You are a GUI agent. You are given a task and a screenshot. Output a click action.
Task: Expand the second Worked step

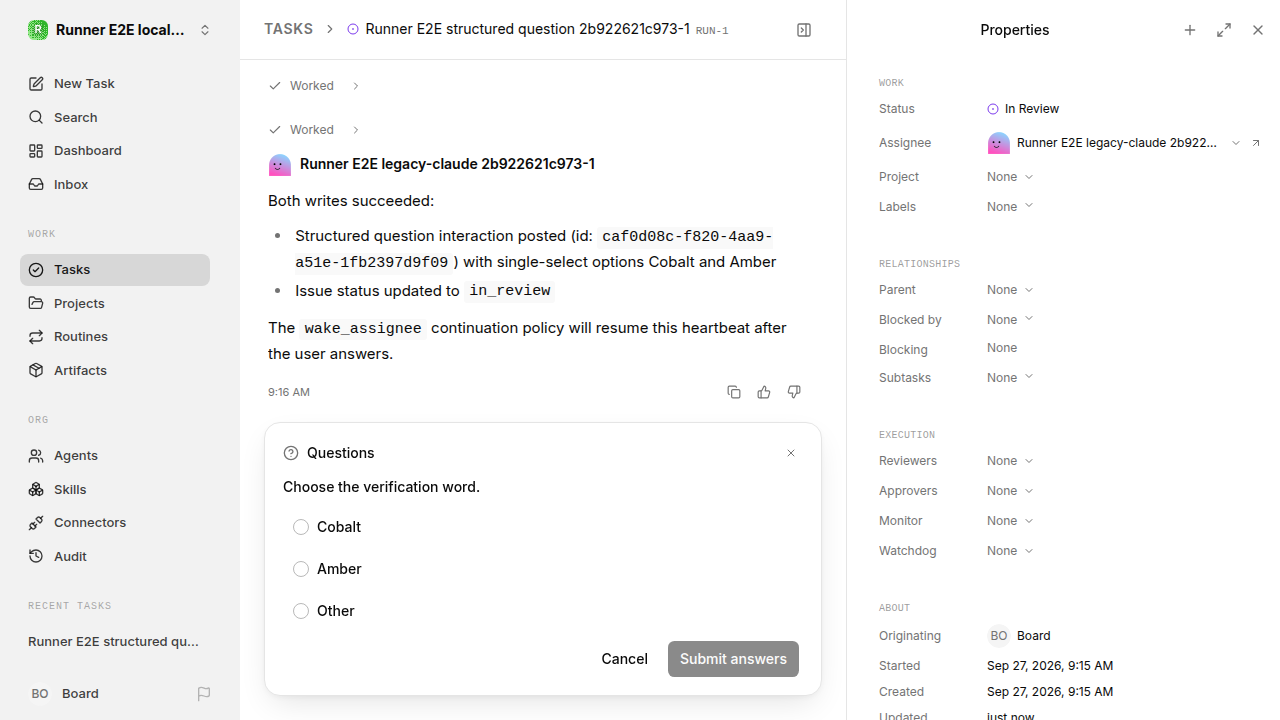pyautogui.click(x=314, y=130)
